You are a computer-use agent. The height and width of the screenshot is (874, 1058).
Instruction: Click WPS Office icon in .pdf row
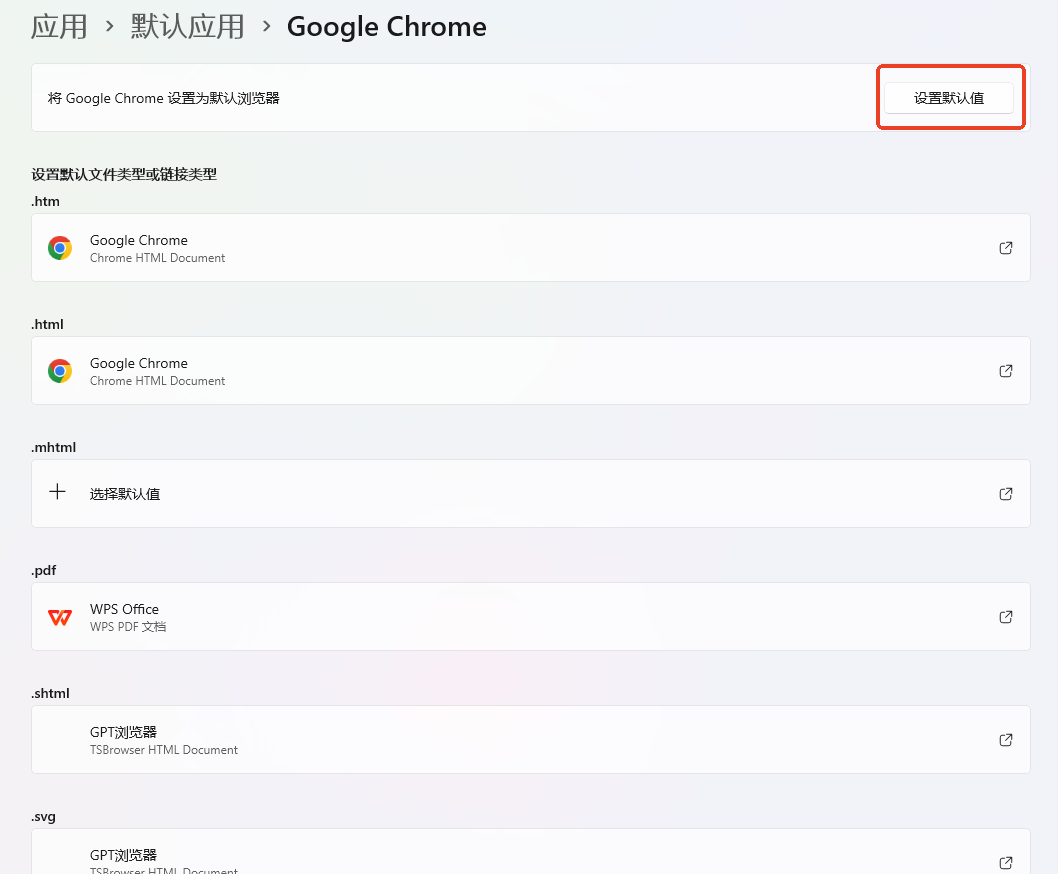pyautogui.click(x=60, y=617)
